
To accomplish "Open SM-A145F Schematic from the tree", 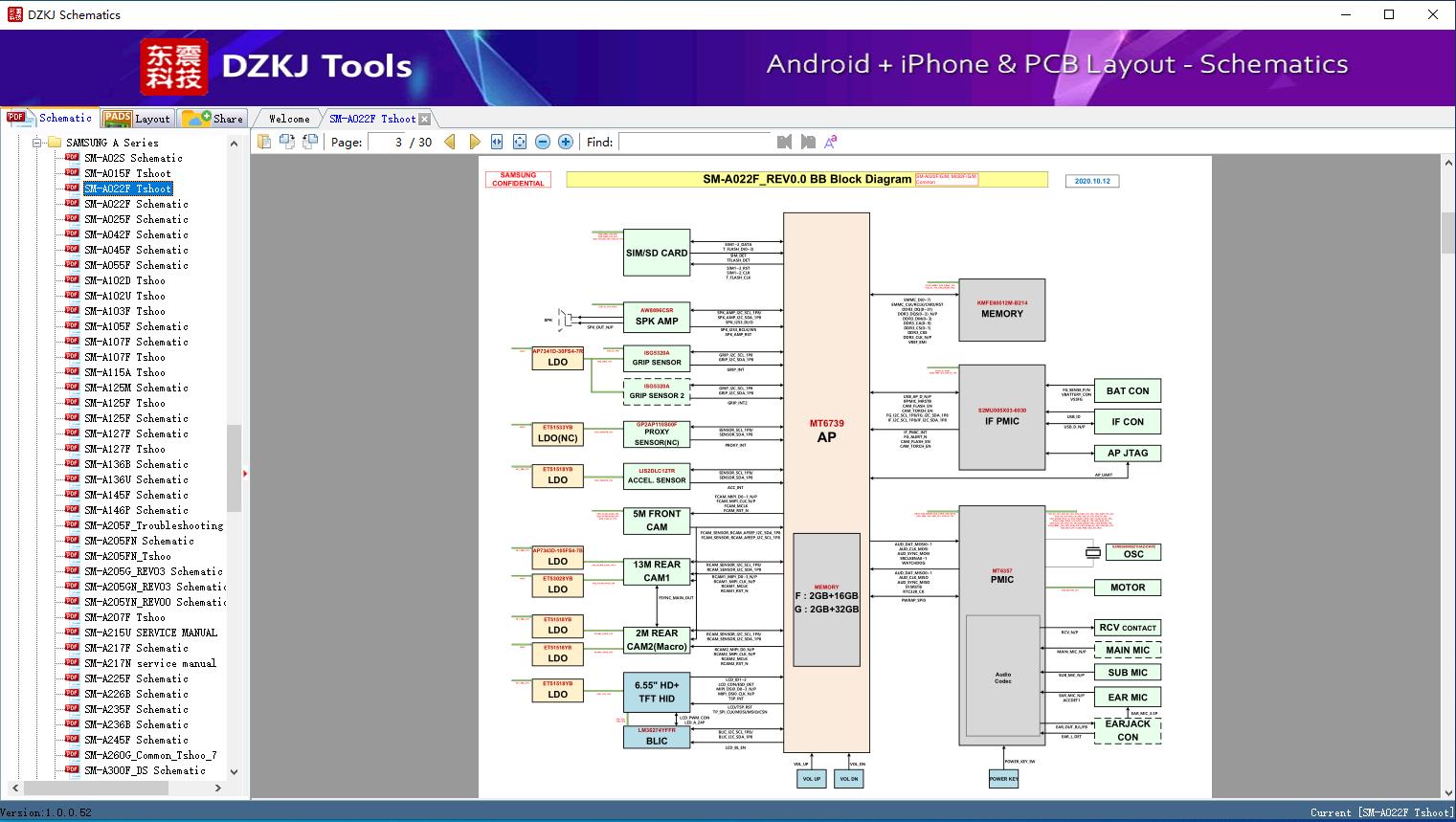I will click(x=136, y=495).
